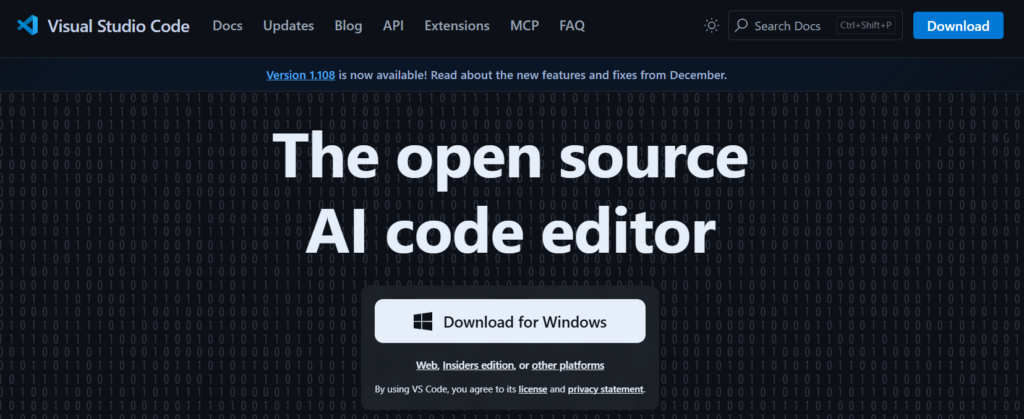Click the Windows logo on the download button
The width and height of the screenshot is (1024, 419).
click(x=422, y=322)
